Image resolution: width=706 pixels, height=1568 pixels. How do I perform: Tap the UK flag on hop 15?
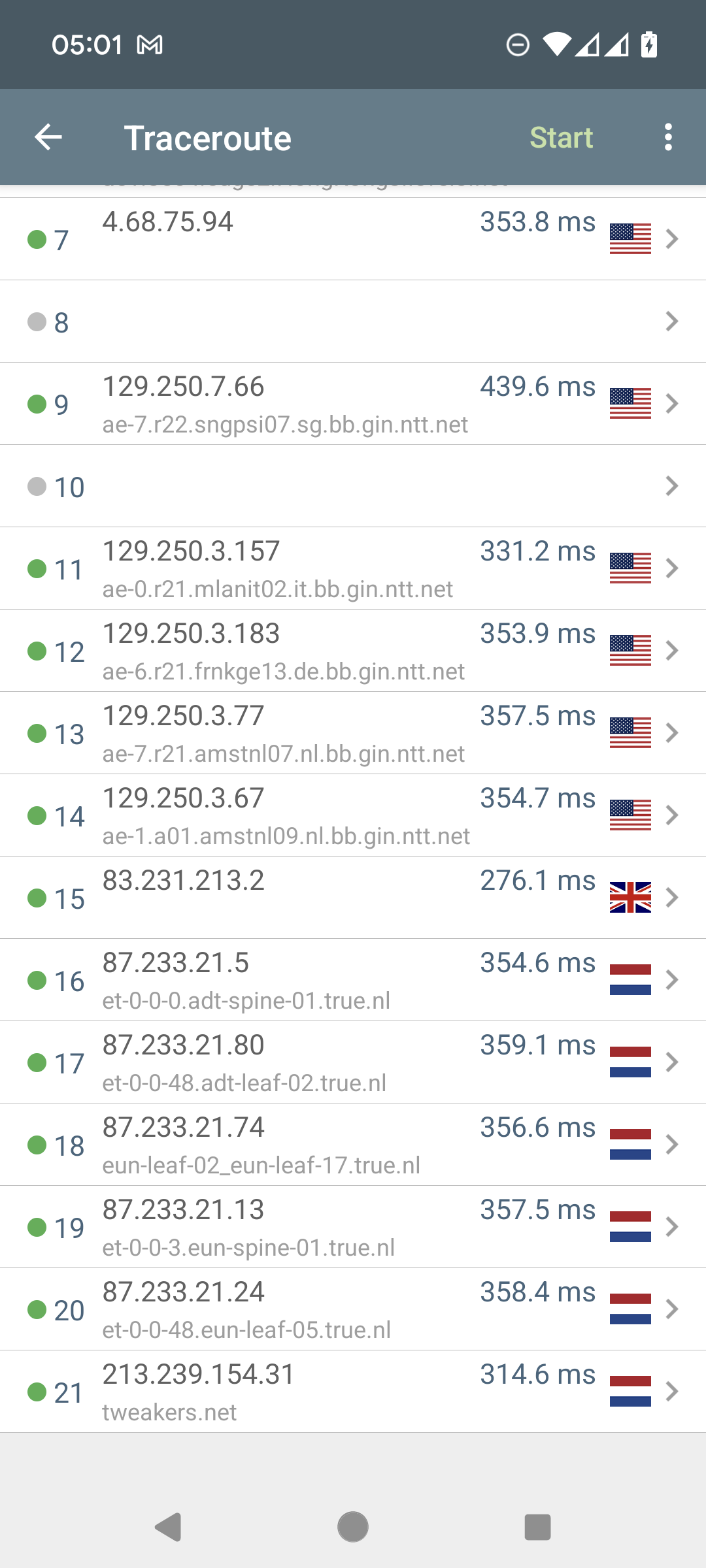(630, 897)
